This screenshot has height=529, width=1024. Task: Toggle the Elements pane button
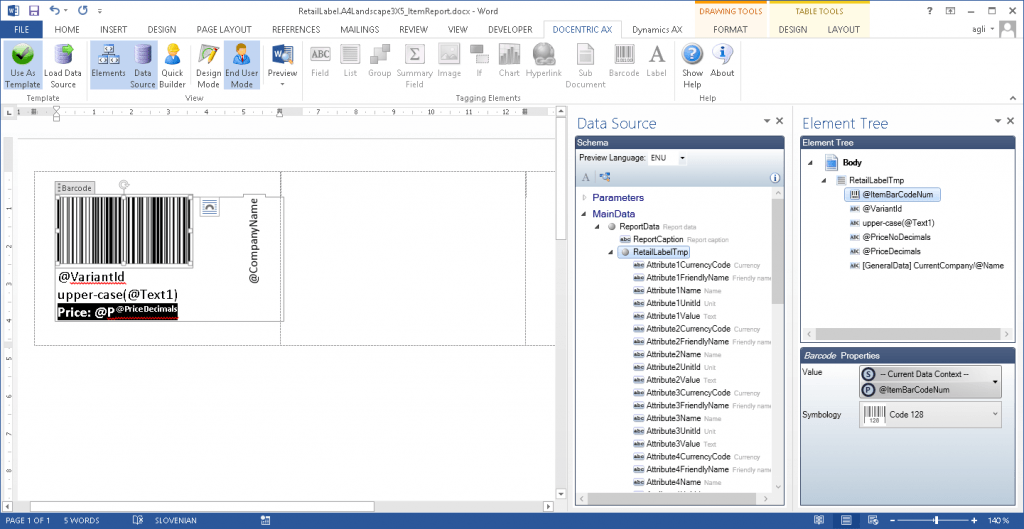(108, 65)
